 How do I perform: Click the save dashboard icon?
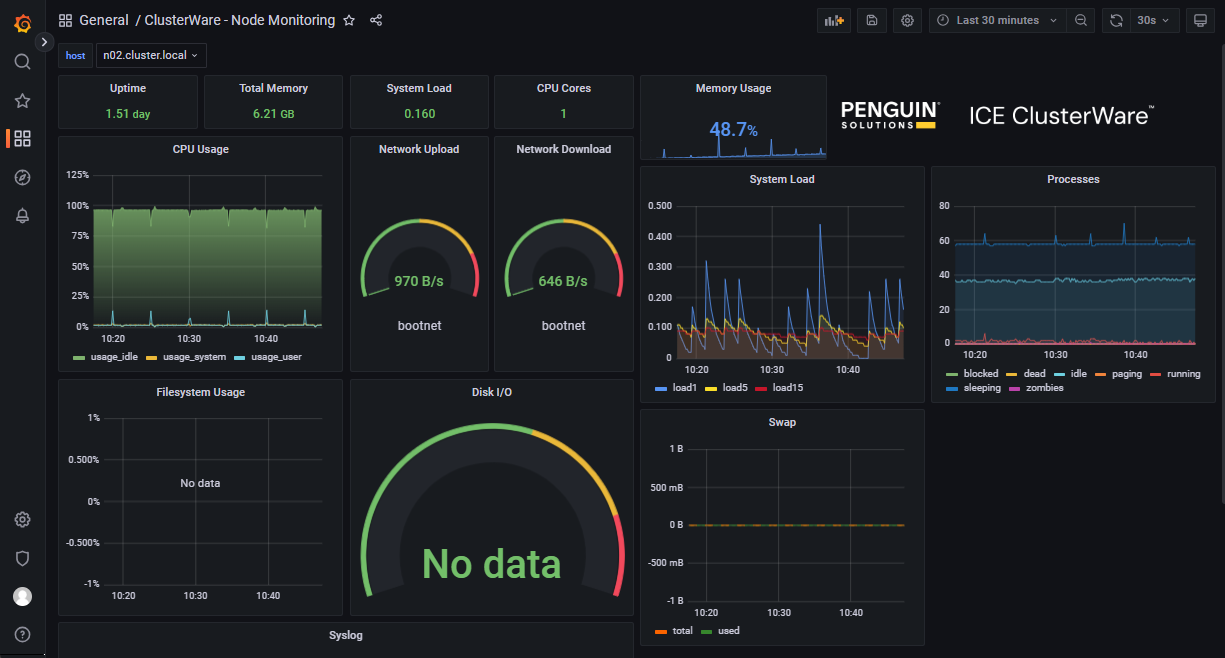click(871, 20)
